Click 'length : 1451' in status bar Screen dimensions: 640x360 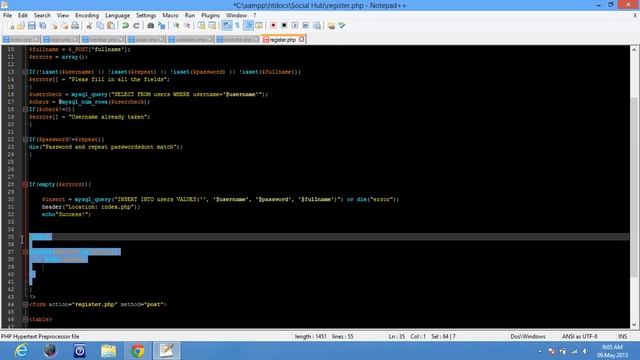[310, 337]
